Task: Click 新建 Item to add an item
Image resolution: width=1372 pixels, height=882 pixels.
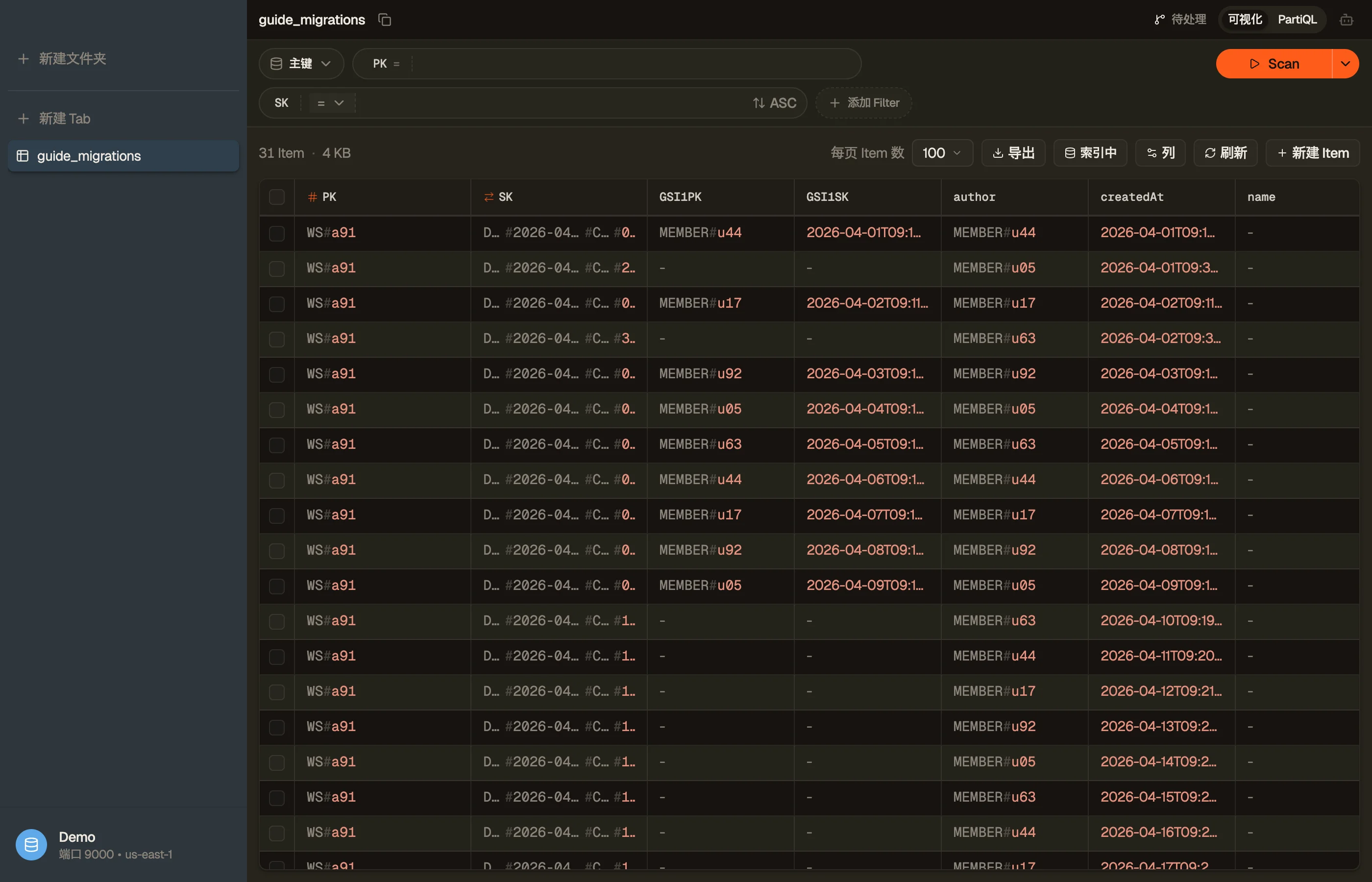Action: click(x=1312, y=153)
